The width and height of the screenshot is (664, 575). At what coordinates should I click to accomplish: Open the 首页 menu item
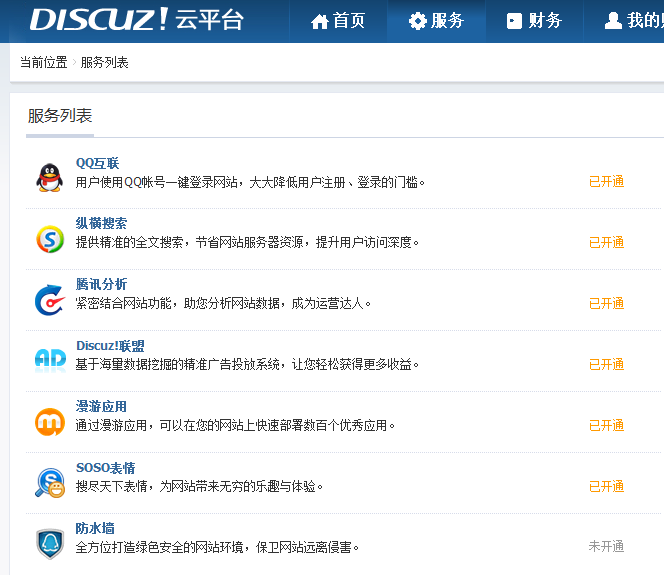pos(338,21)
